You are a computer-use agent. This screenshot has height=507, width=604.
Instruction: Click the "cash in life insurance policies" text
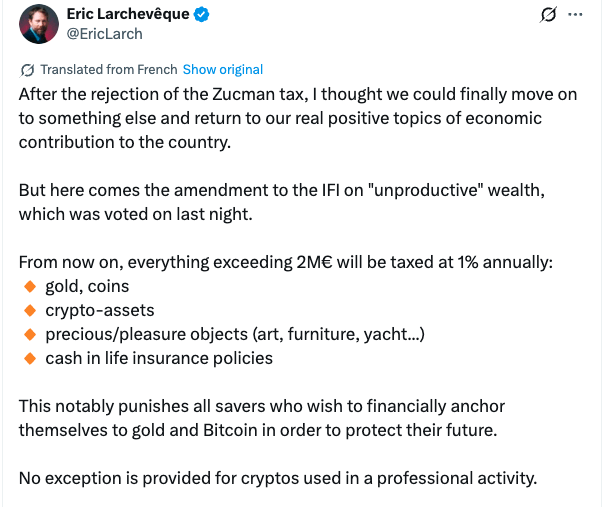(159, 358)
